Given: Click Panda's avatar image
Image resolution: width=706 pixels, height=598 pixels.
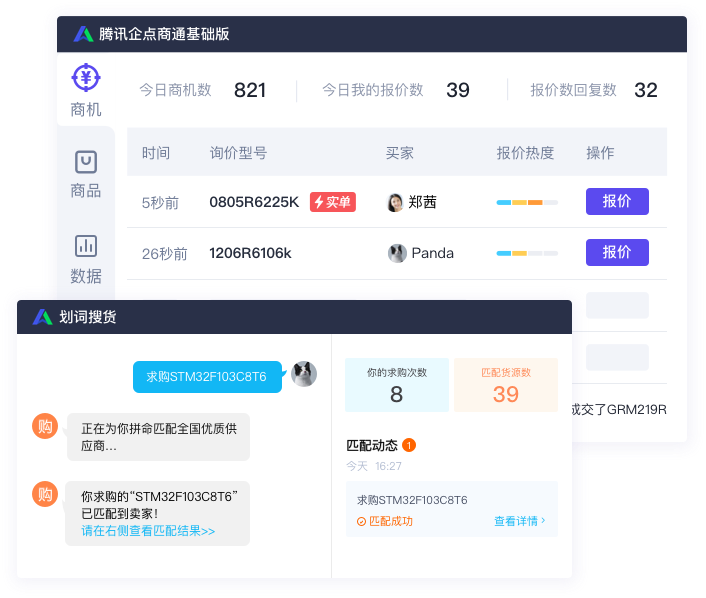Looking at the screenshot, I should [x=397, y=253].
